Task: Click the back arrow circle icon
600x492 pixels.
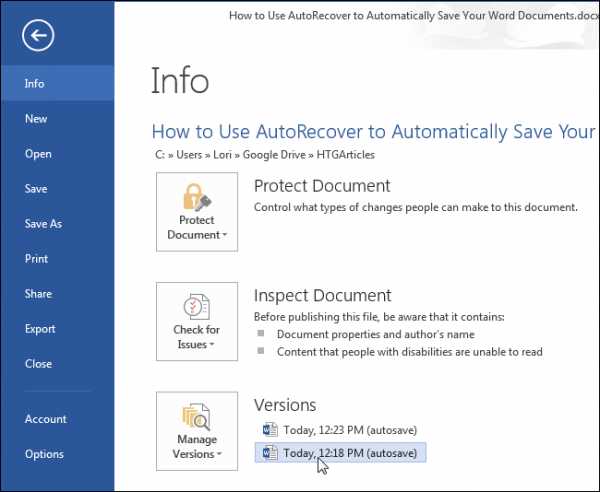Action: 38,36
